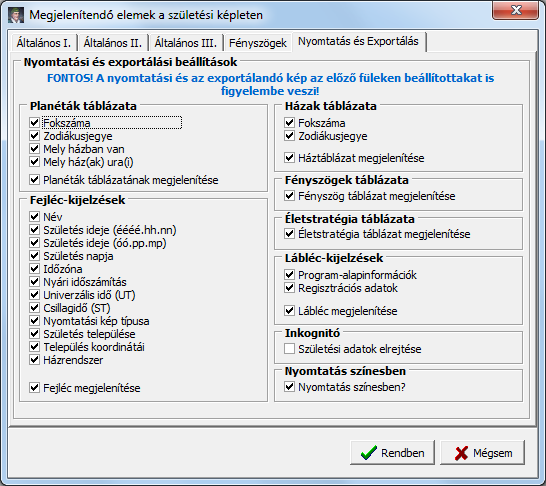The height and width of the screenshot is (486, 546).
Task: Click the red X Mégsem button
Action: (x=482, y=453)
